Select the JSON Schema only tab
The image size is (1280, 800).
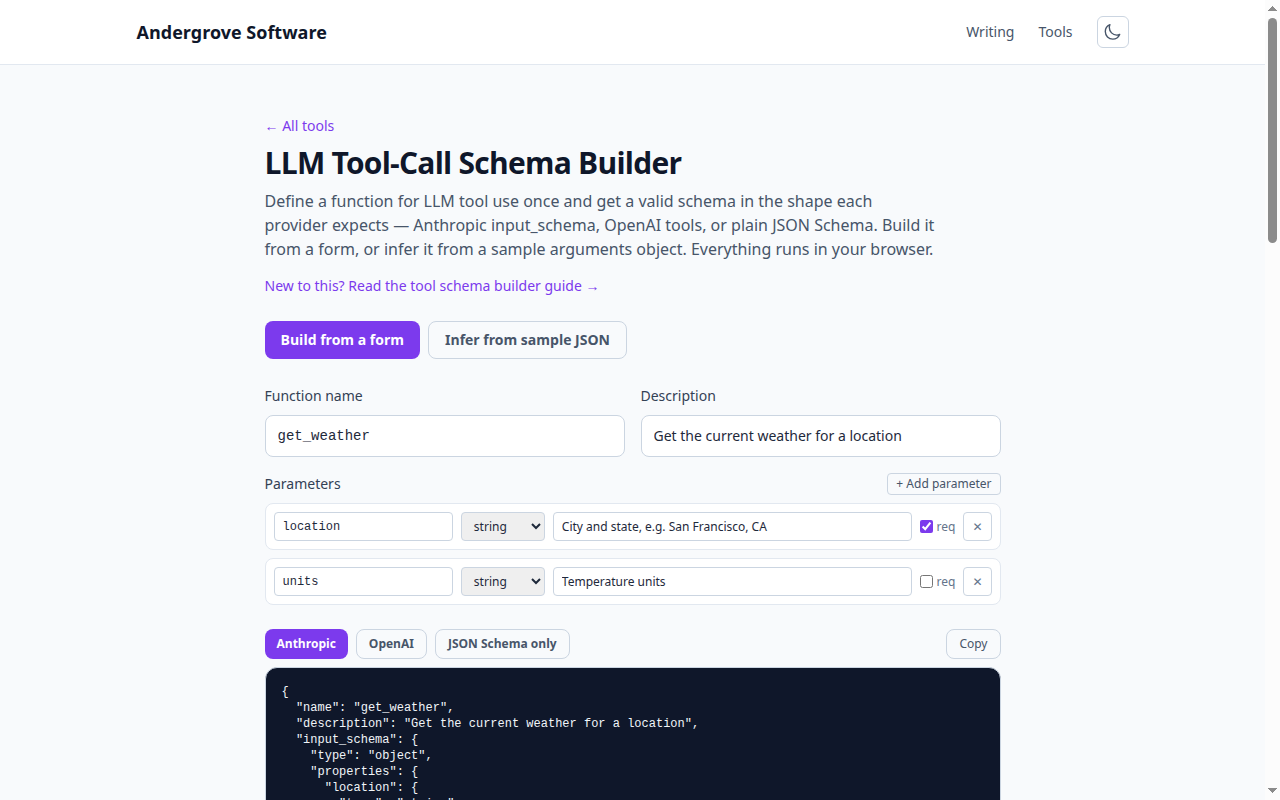click(x=502, y=644)
